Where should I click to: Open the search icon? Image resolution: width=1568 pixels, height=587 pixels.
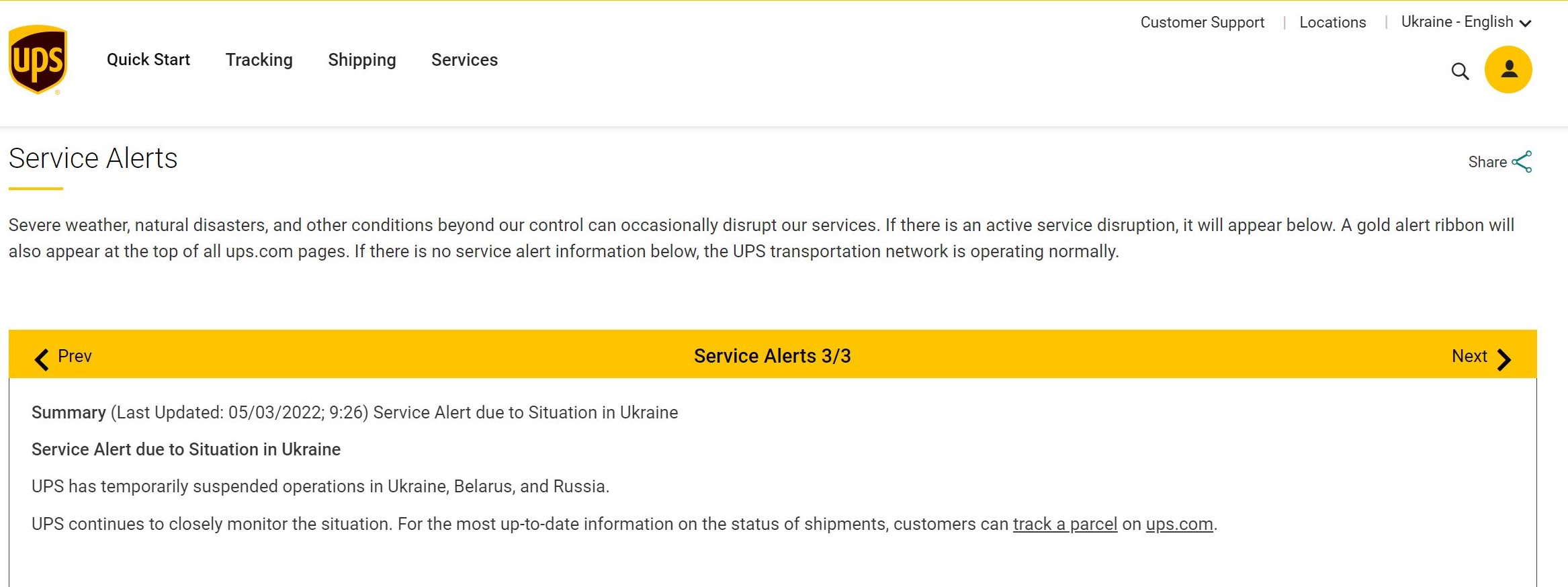1460,71
